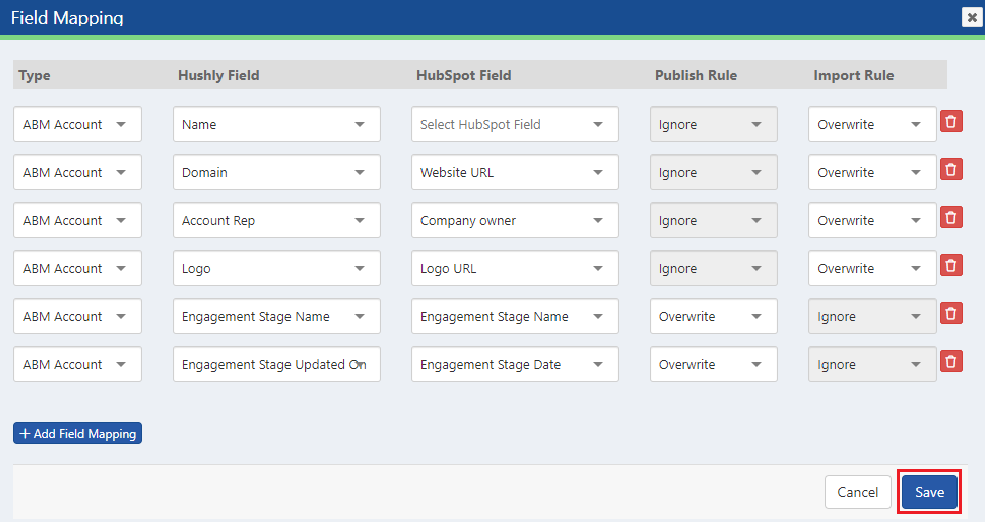Open the Logo Hushly field dropdown
Viewport: 989px width, 522px height.
(277, 268)
